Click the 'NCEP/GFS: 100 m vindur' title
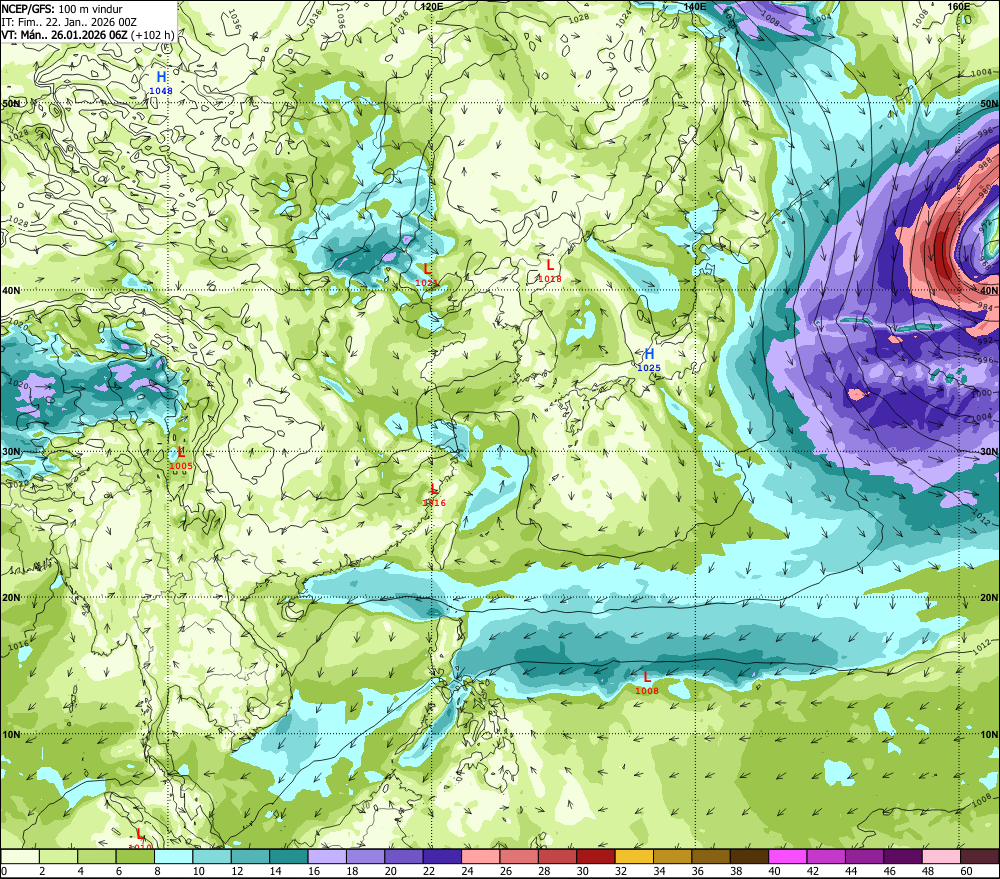 click(62, 9)
